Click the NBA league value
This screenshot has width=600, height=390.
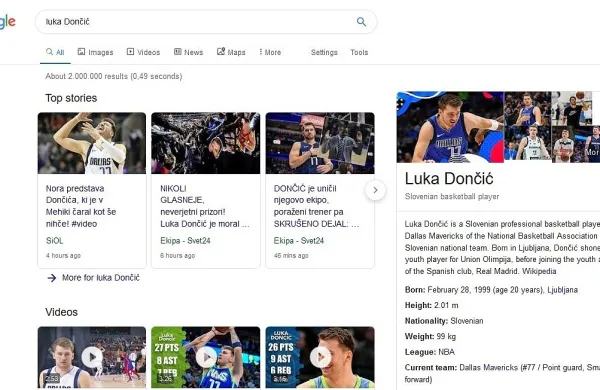446,352
